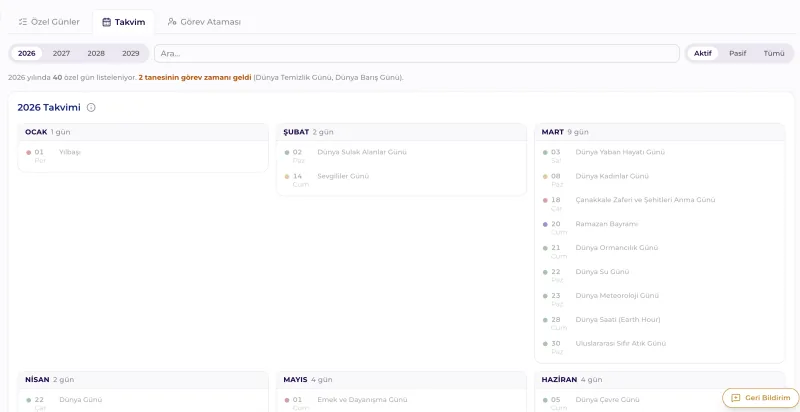
Task: Select year 2027
Action: 61,54
